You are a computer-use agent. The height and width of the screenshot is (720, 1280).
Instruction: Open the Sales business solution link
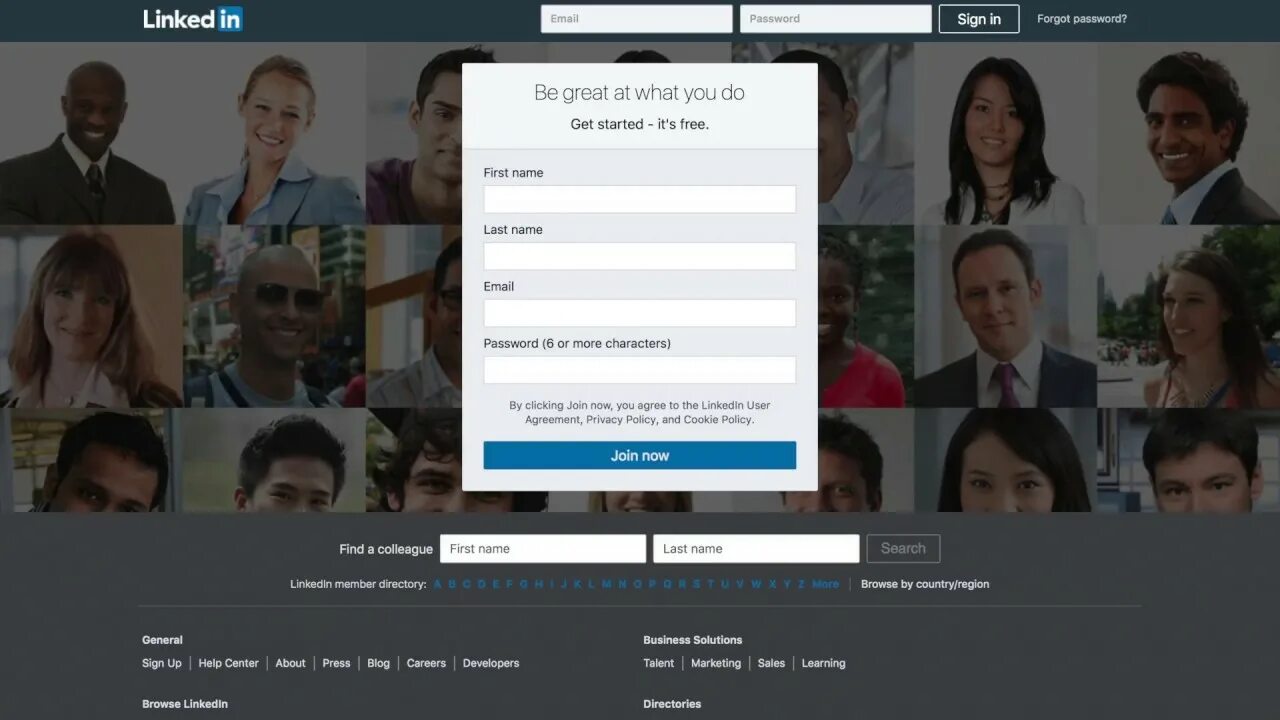click(771, 663)
